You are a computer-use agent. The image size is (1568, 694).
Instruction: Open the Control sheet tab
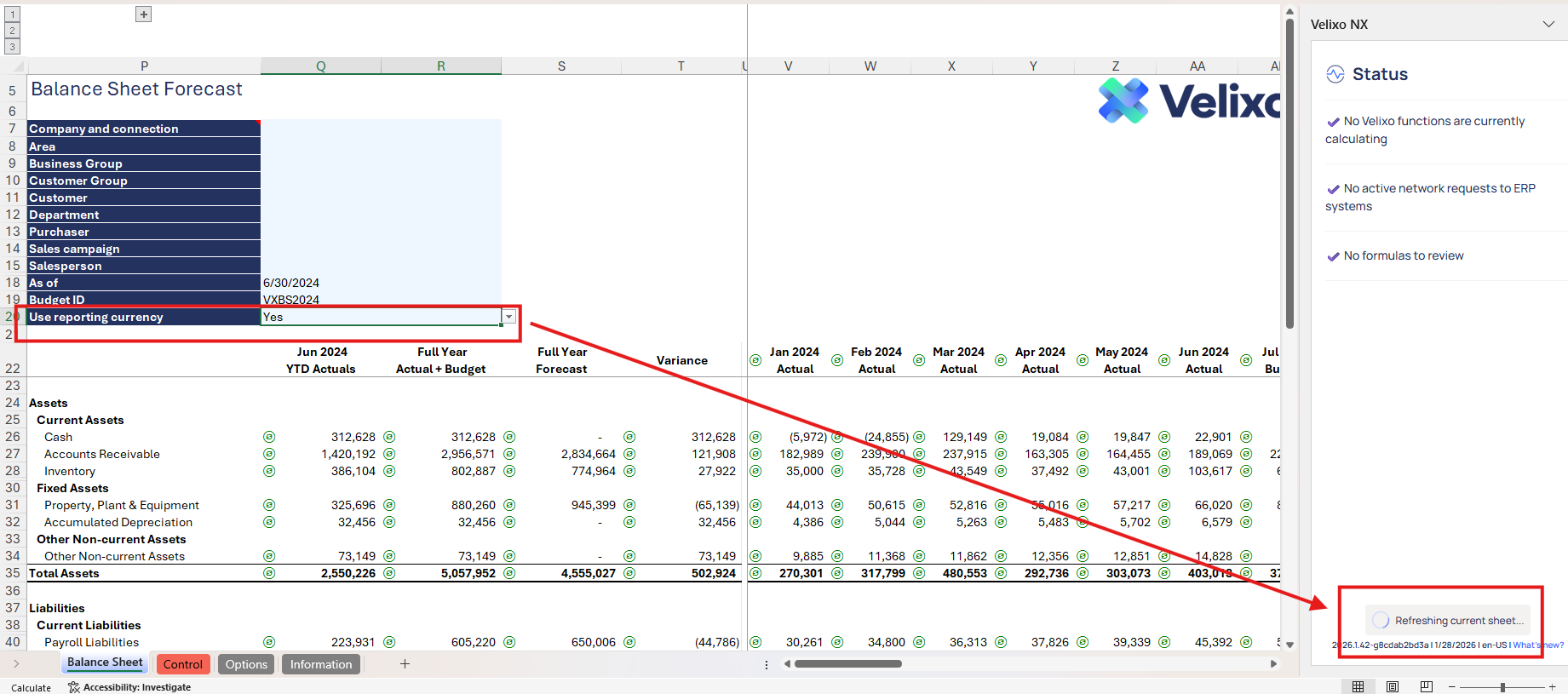point(183,664)
